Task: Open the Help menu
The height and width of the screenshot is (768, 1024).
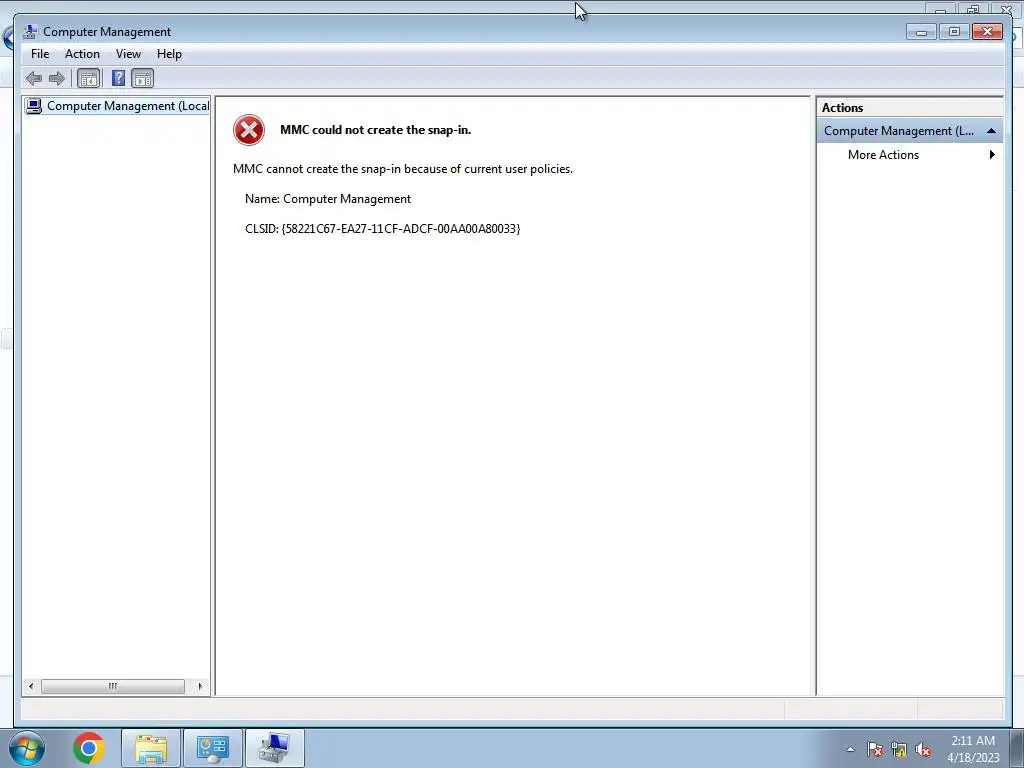Action: point(169,54)
